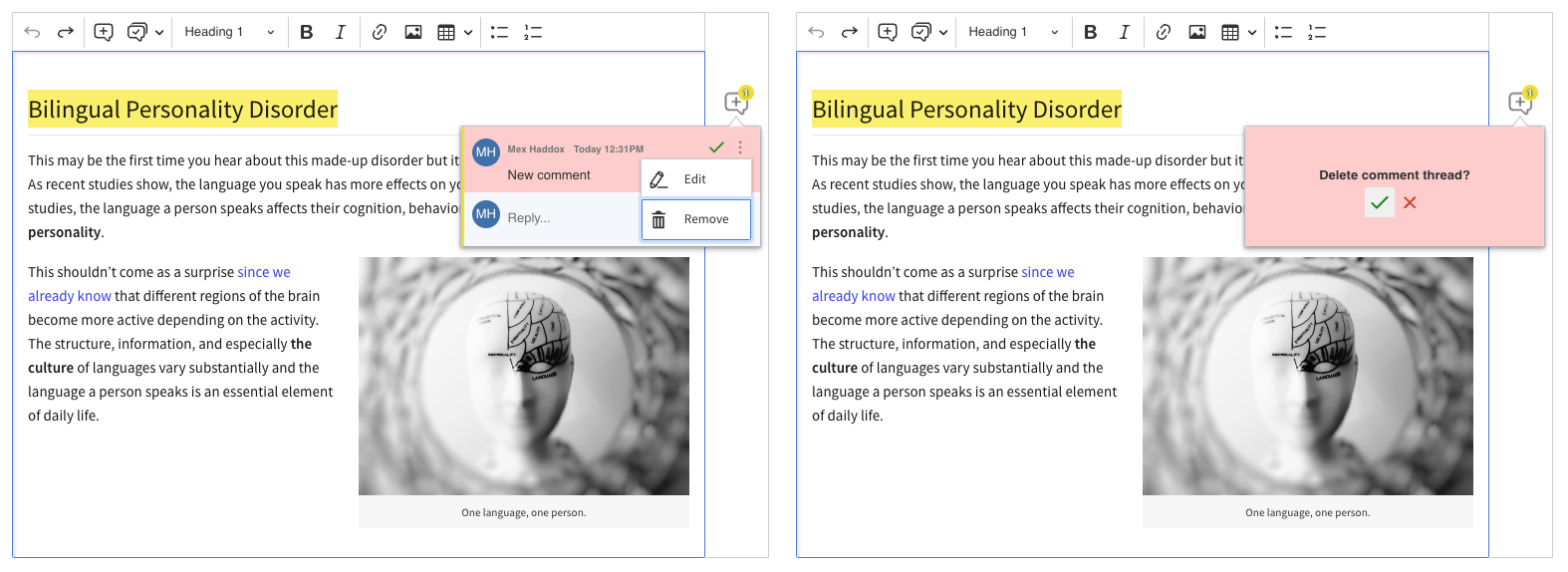
Task: Click the redo arrow in the right editor
Action: click(849, 32)
